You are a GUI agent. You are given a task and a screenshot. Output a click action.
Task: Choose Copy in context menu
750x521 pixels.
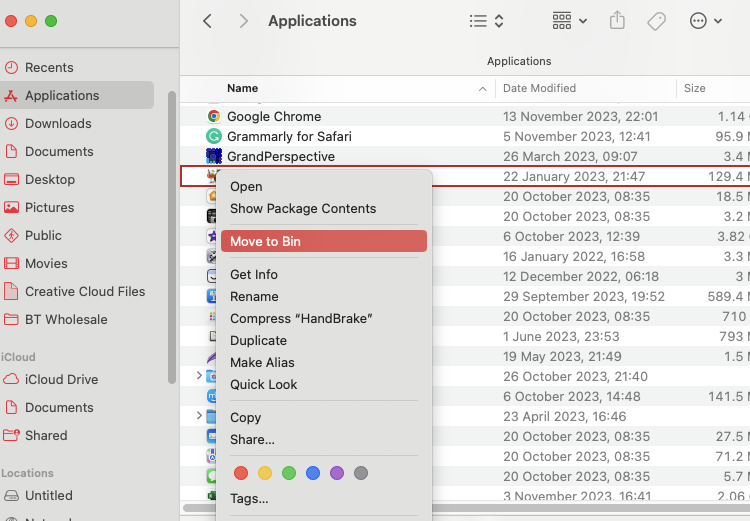tap(324, 417)
